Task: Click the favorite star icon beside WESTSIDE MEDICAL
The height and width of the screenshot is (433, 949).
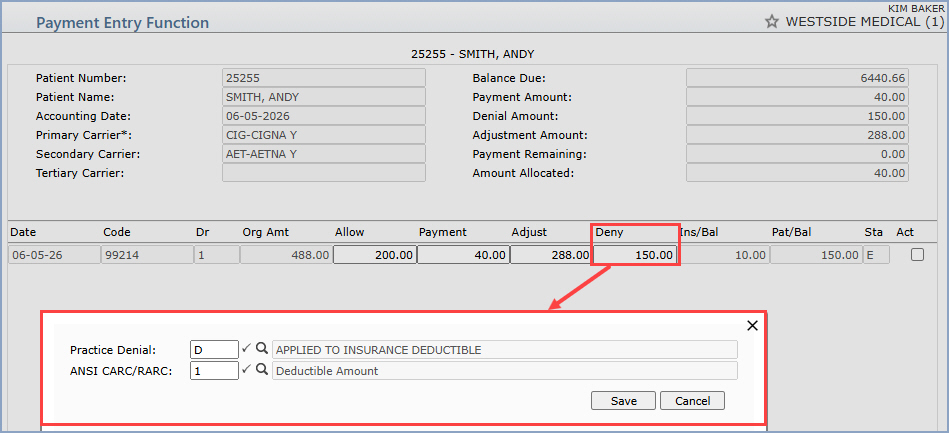Action: [771, 22]
